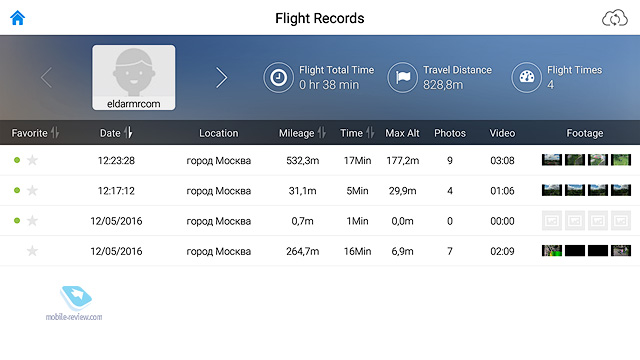
Task: Select the 264,7m mileage value
Action: click(302, 251)
